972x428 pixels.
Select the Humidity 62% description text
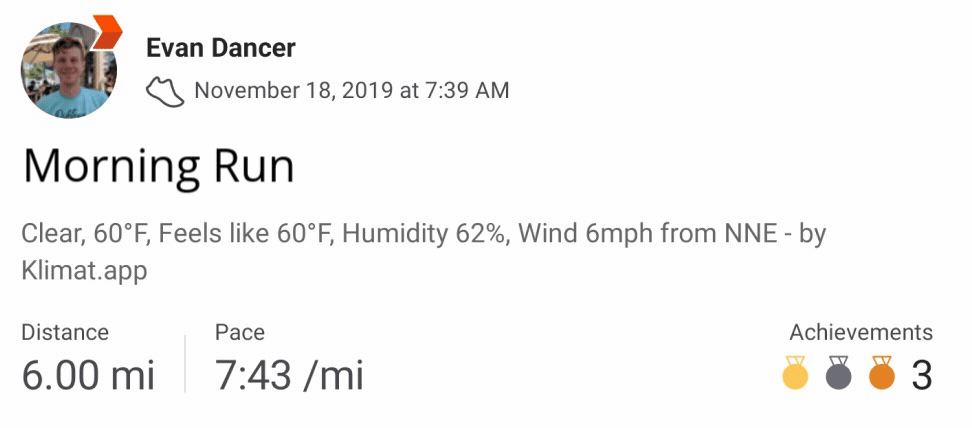click(425, 234)
